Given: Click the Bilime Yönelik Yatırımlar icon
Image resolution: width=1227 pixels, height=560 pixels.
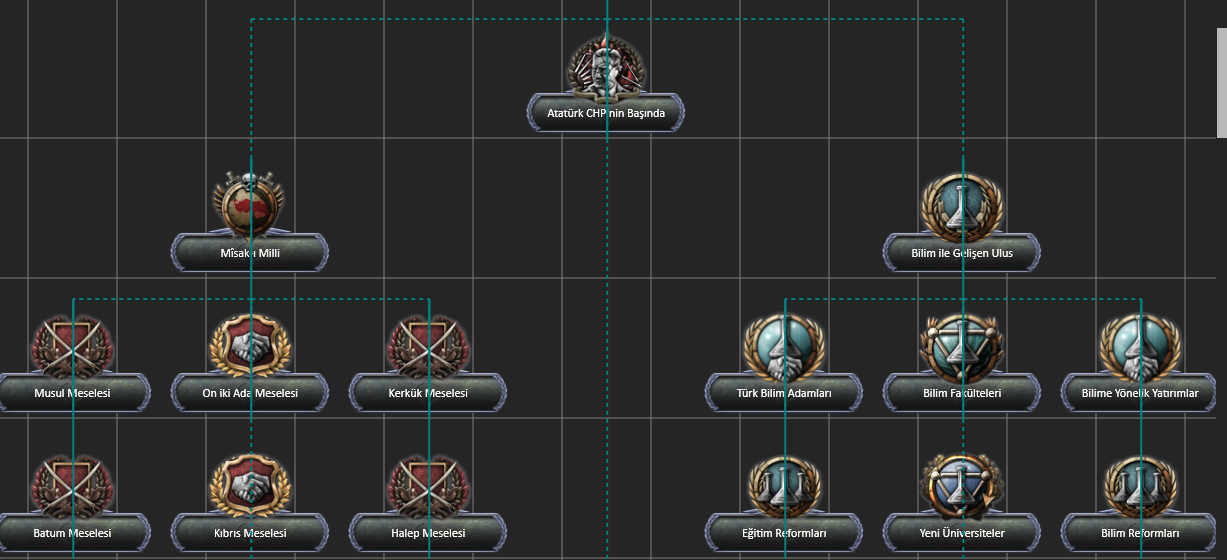Looking at the screenshot, I should click(1140, 345).
